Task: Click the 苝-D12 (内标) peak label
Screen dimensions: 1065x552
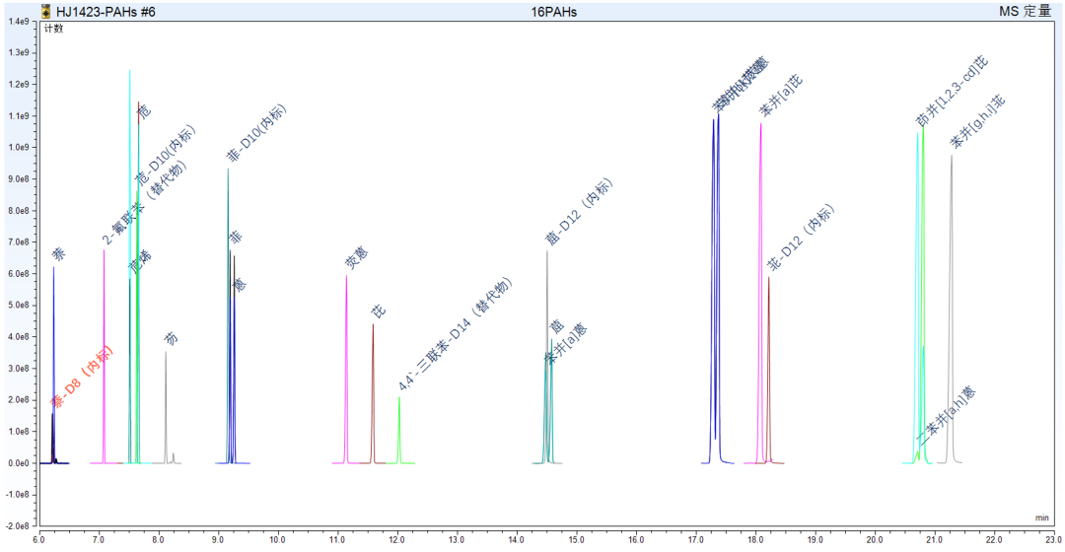Action: point(800,236)
